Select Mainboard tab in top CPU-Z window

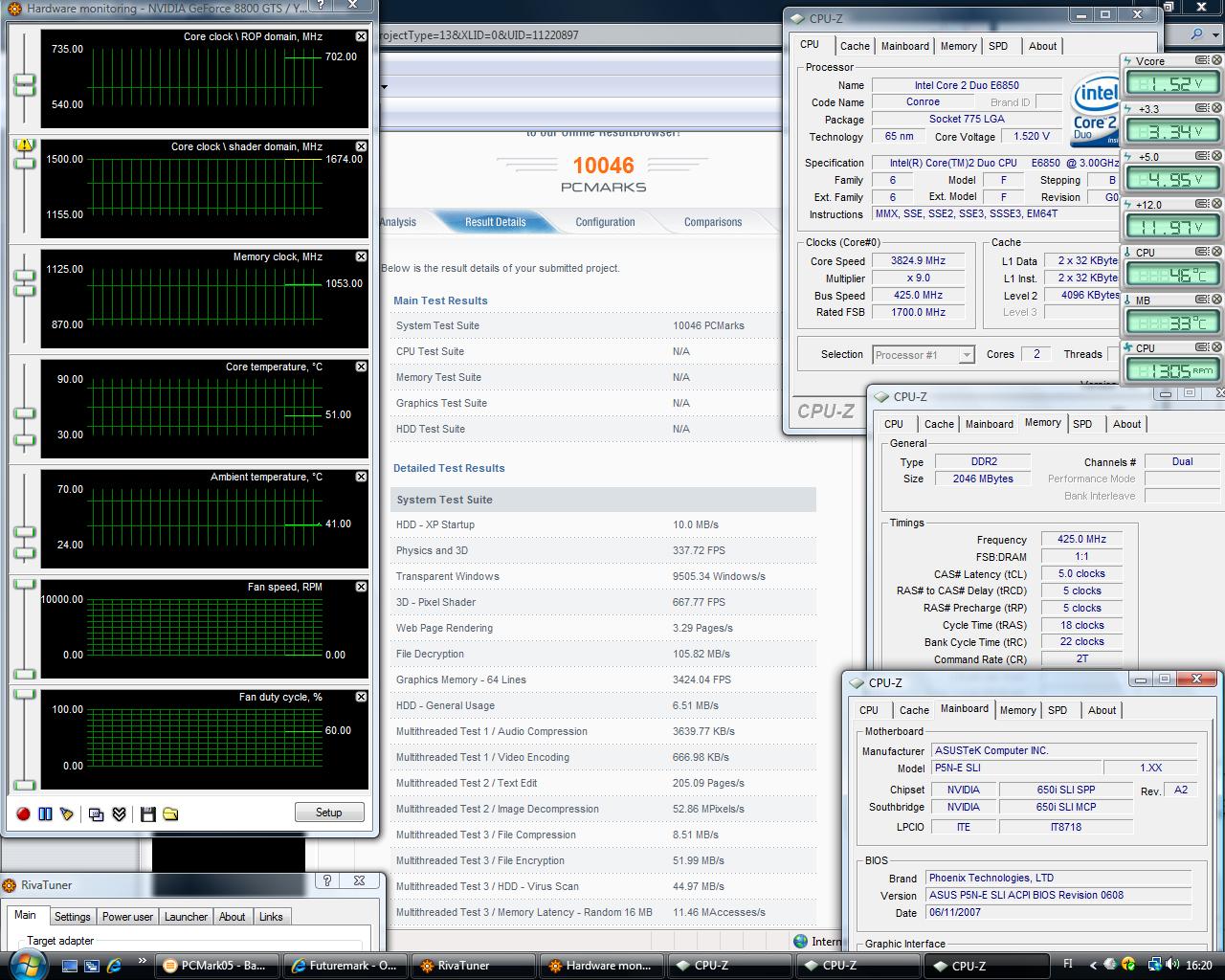904,46
